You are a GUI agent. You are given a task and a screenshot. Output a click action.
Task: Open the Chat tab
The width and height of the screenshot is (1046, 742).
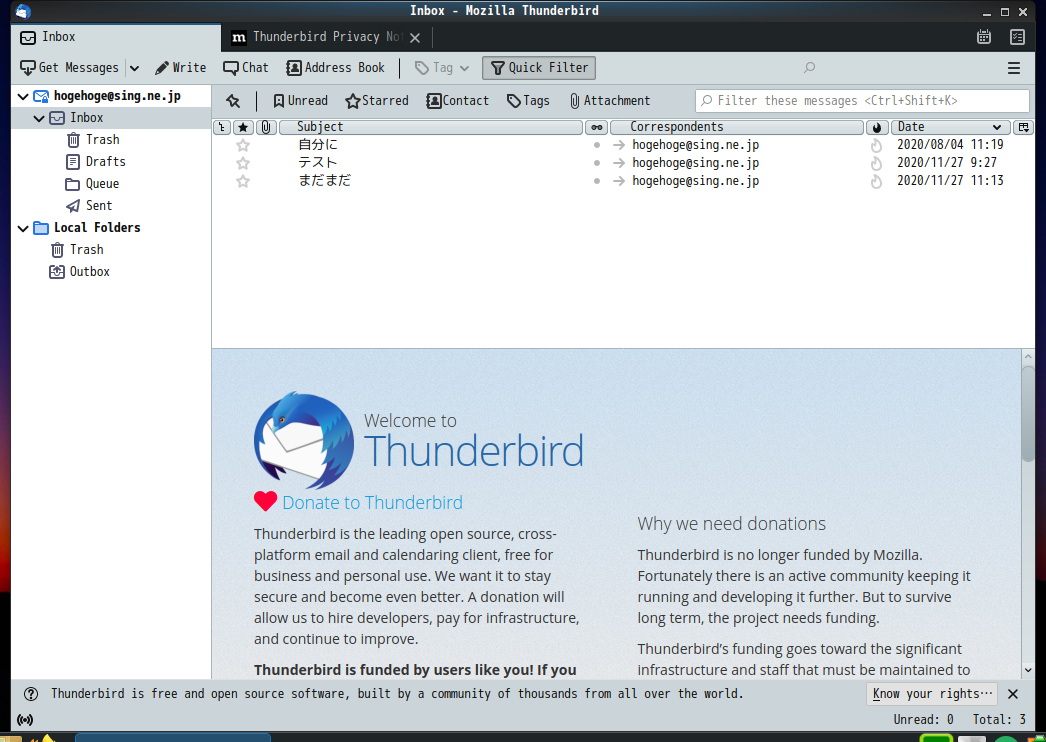tap(245, 67)
